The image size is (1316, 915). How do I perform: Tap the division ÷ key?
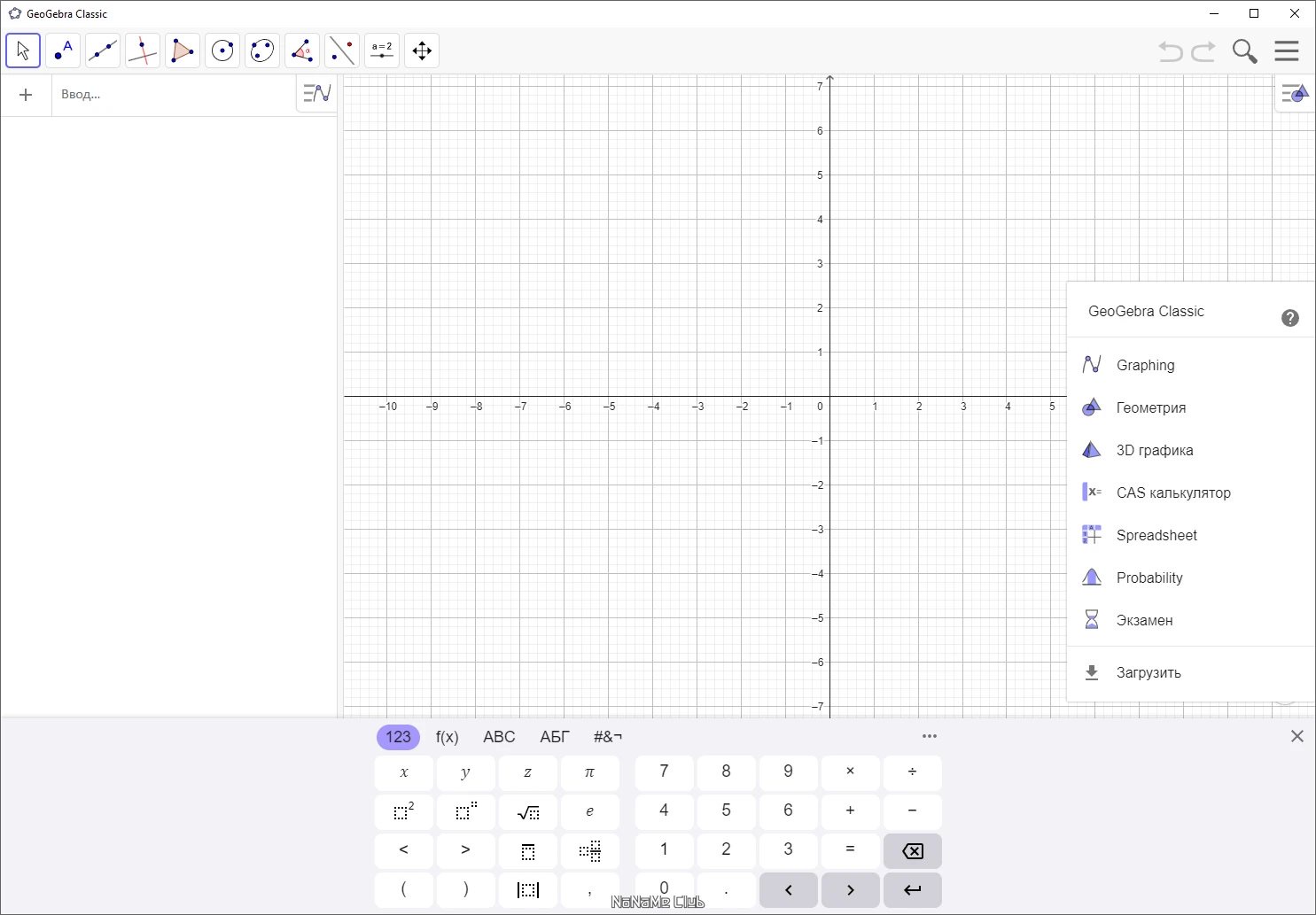tap(913, 772)
